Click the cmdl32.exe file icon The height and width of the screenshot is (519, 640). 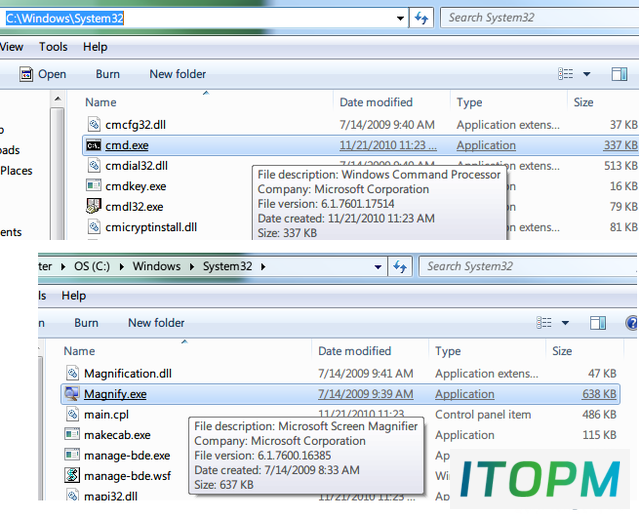point(93,206)
